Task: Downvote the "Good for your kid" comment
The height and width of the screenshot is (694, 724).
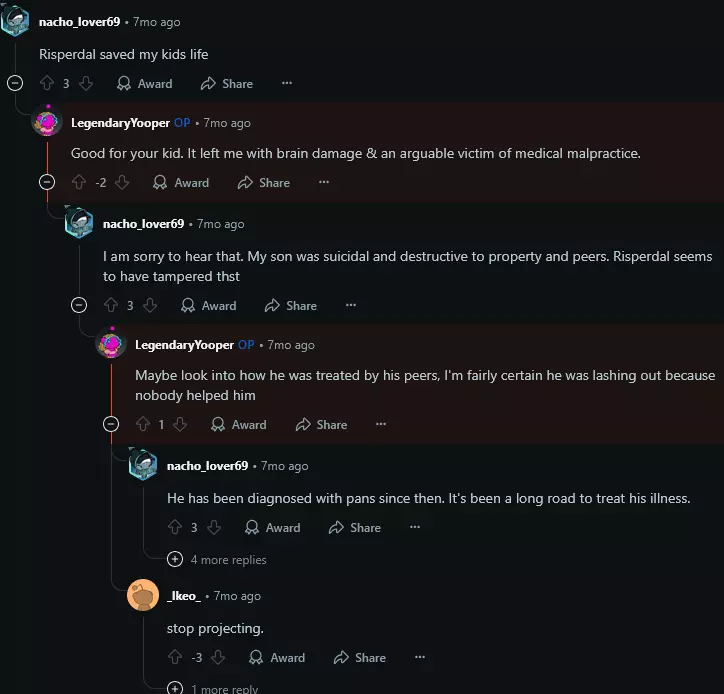Action: 123,183
